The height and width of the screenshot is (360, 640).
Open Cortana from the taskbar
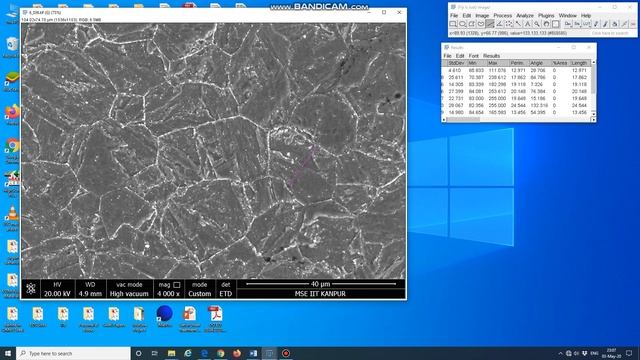point(138,353)
